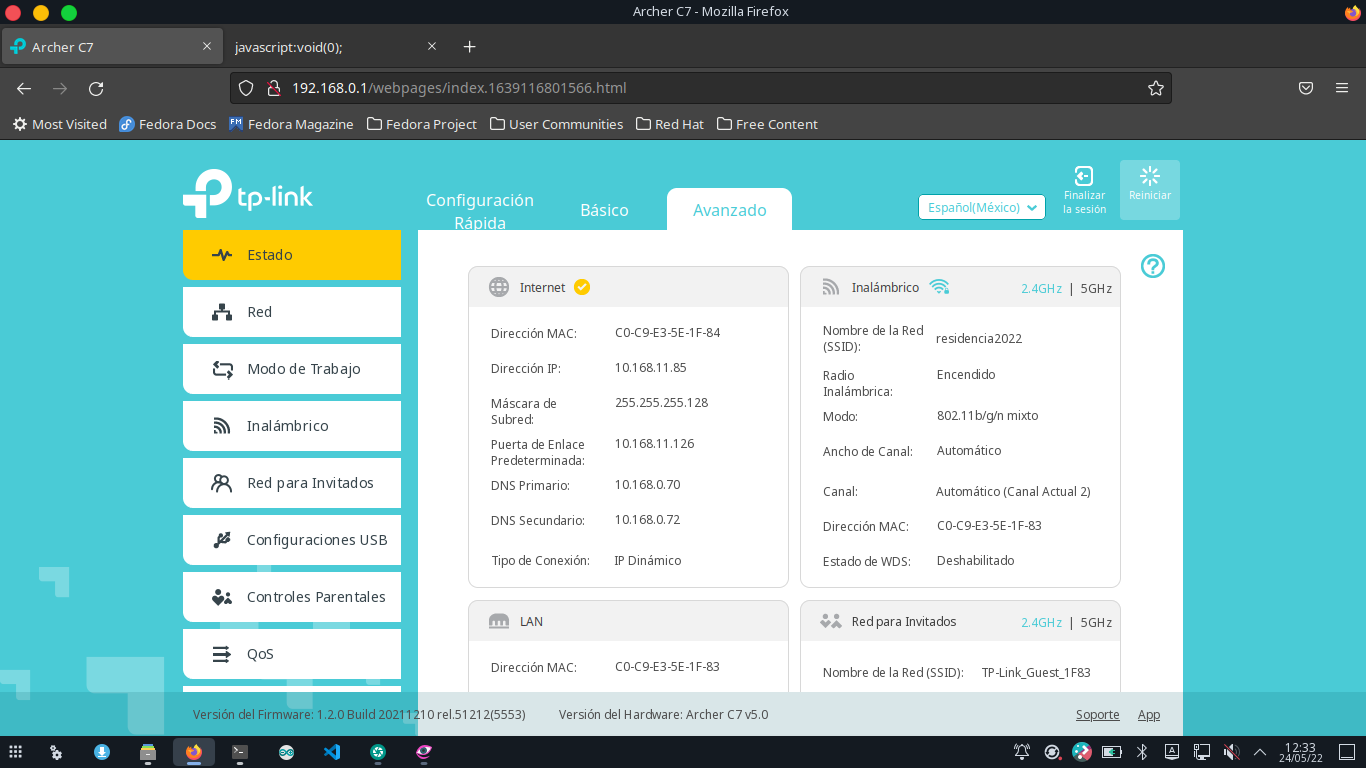Click the Bluetooth tray icon
The height and width of the screenshot is (768, 1366).
click(x=1142, y=751)
